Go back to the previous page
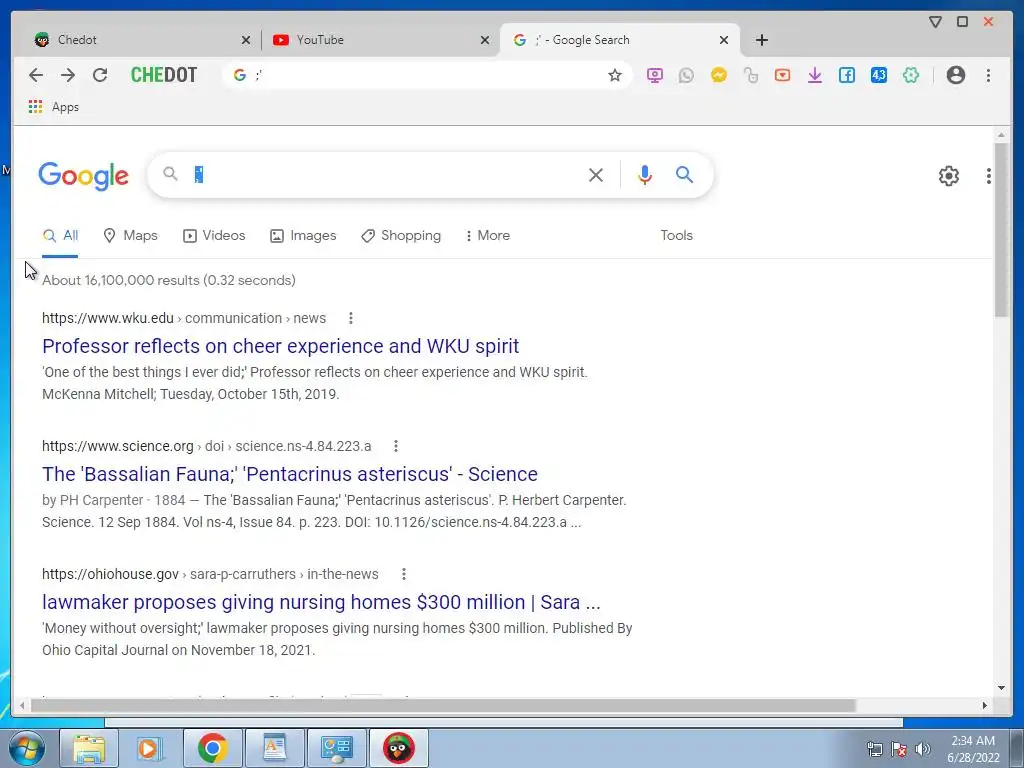 (x=36, y=75)
